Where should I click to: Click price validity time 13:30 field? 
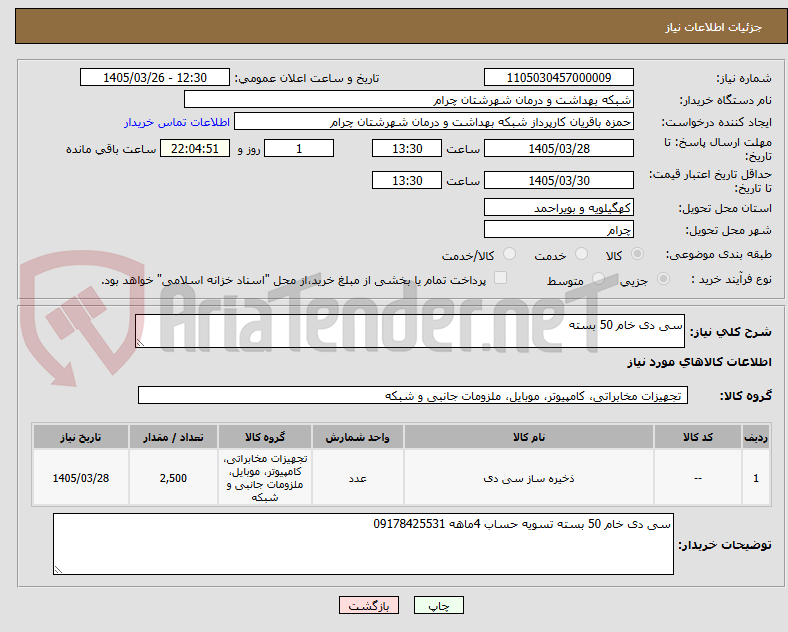407,180
